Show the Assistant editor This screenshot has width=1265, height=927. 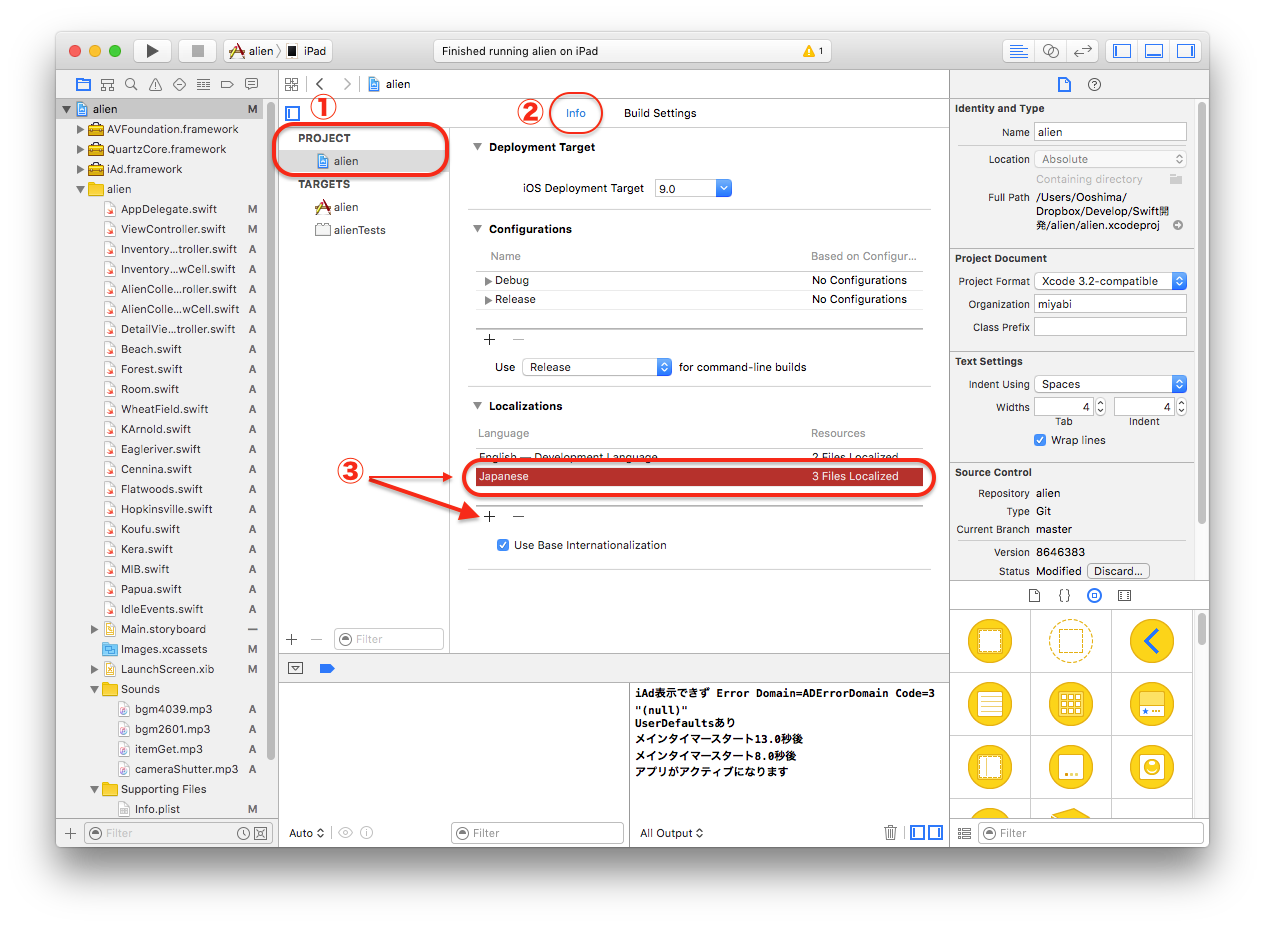pyautogui.click(x=1050, y=51)
